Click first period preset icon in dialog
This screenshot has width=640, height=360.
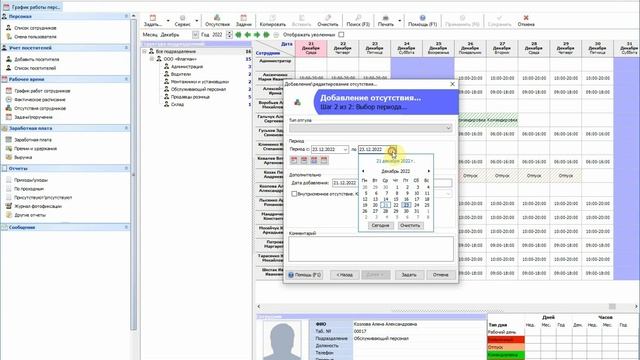pyautogui.click(x=294, y=160)
